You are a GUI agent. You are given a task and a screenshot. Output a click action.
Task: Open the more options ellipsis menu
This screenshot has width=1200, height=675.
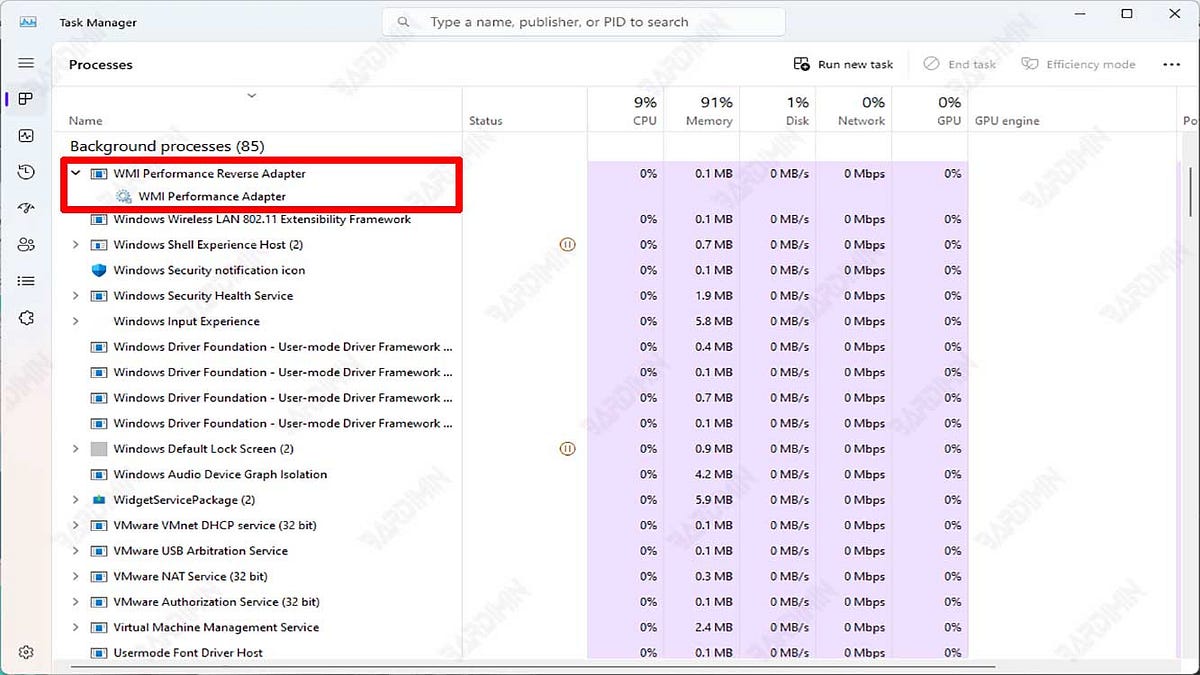tap(1171, 63)
